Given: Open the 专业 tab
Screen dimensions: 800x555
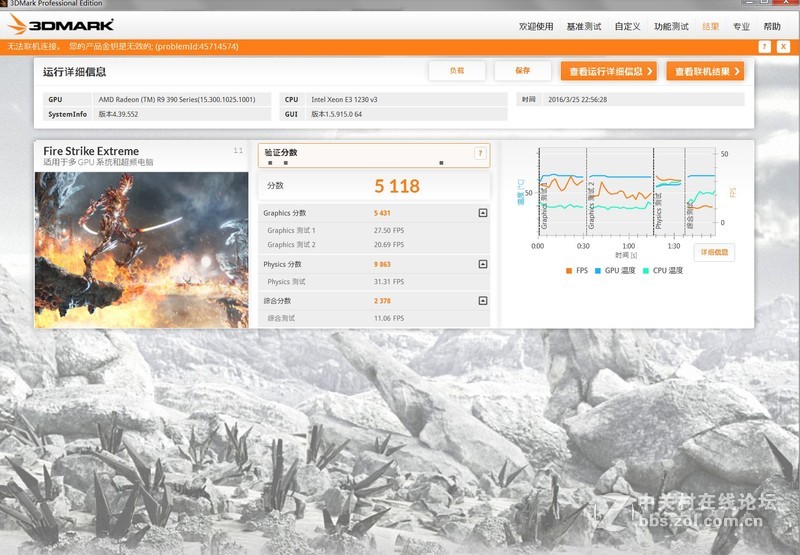Looking at the screenshot, I should [741, 27].
